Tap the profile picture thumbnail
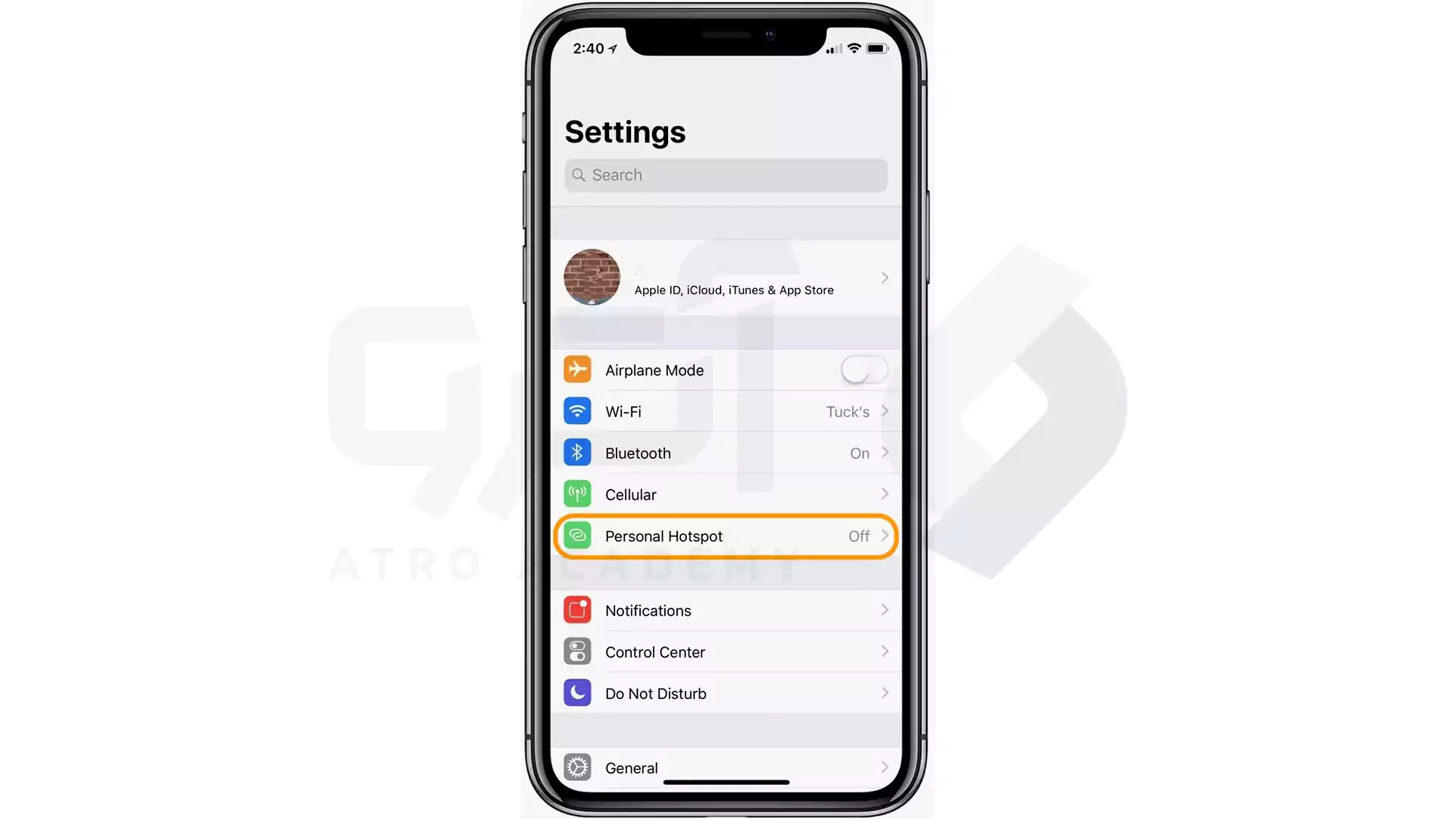1456x819 pixels. (x=591, y=277)
